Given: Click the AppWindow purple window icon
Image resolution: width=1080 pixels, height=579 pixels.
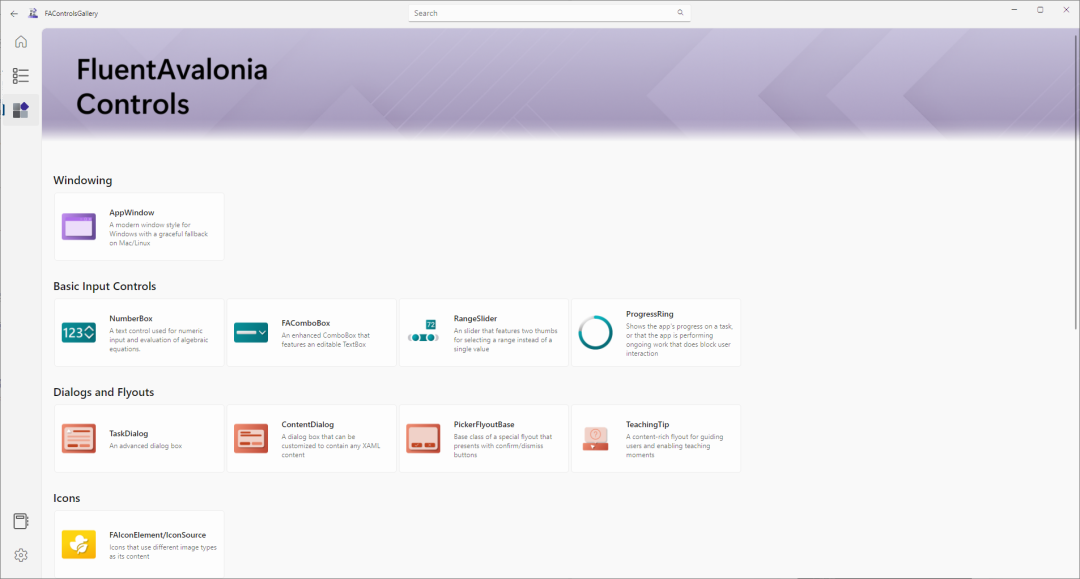Looking at the screenshot, I should pos(79,227).
